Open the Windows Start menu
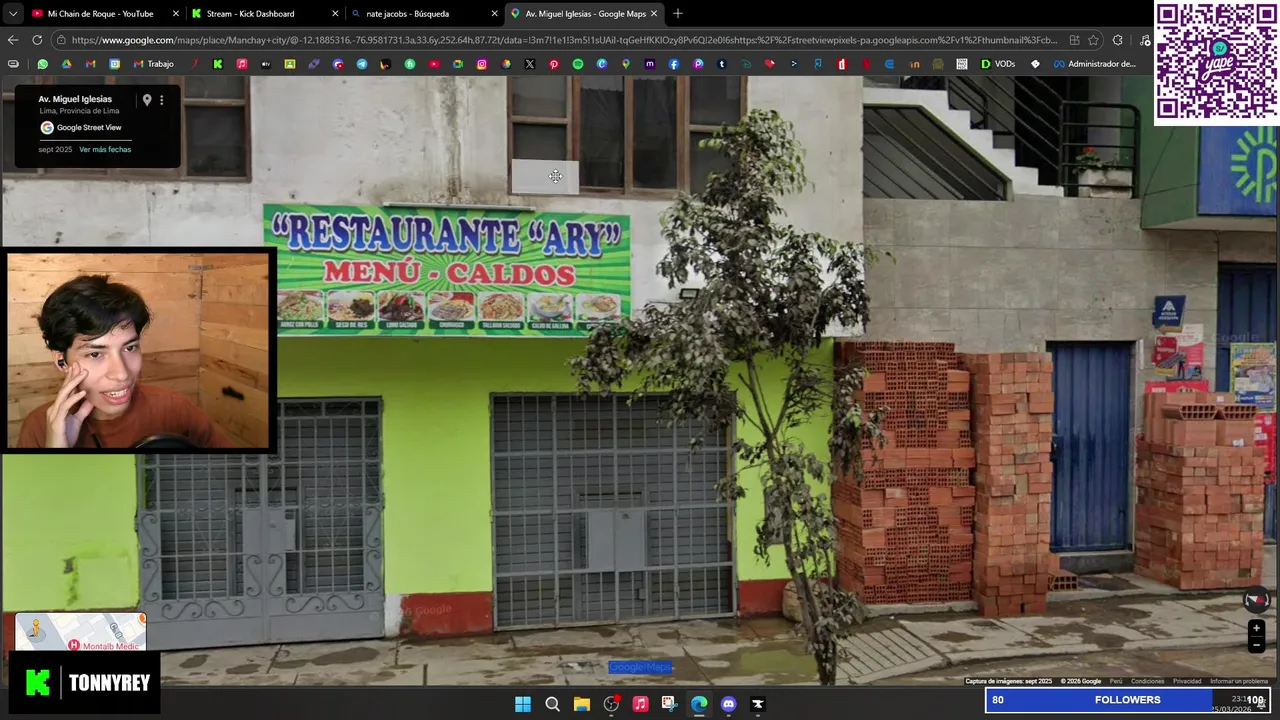This screenshot has height=720, width=1280. click(x=523, y=704)
